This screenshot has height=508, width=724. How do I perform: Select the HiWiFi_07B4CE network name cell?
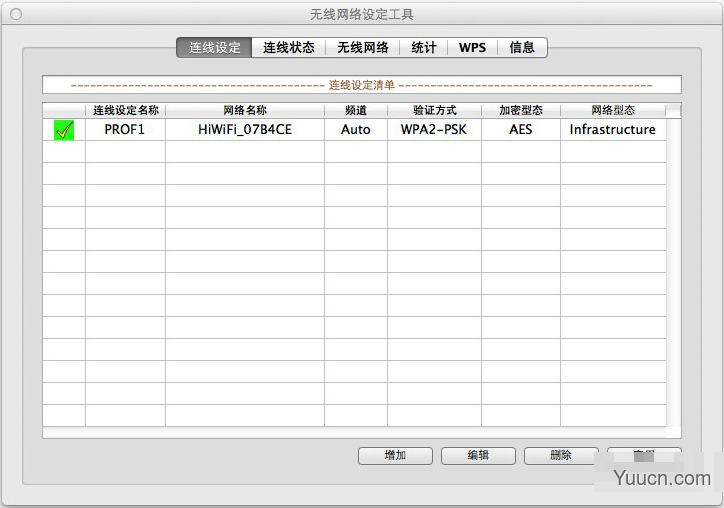[245, 130]
